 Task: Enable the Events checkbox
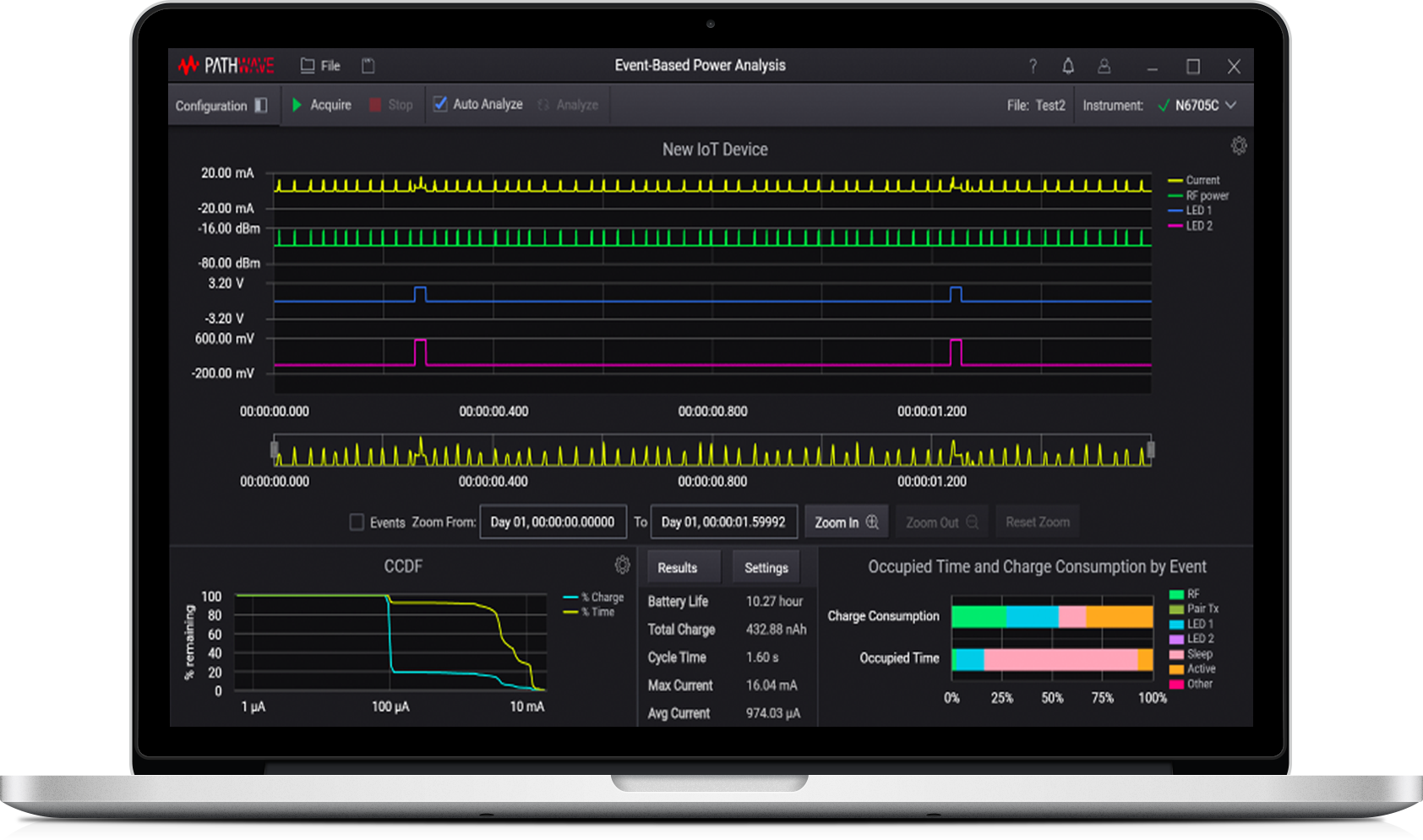coord(357,522)
